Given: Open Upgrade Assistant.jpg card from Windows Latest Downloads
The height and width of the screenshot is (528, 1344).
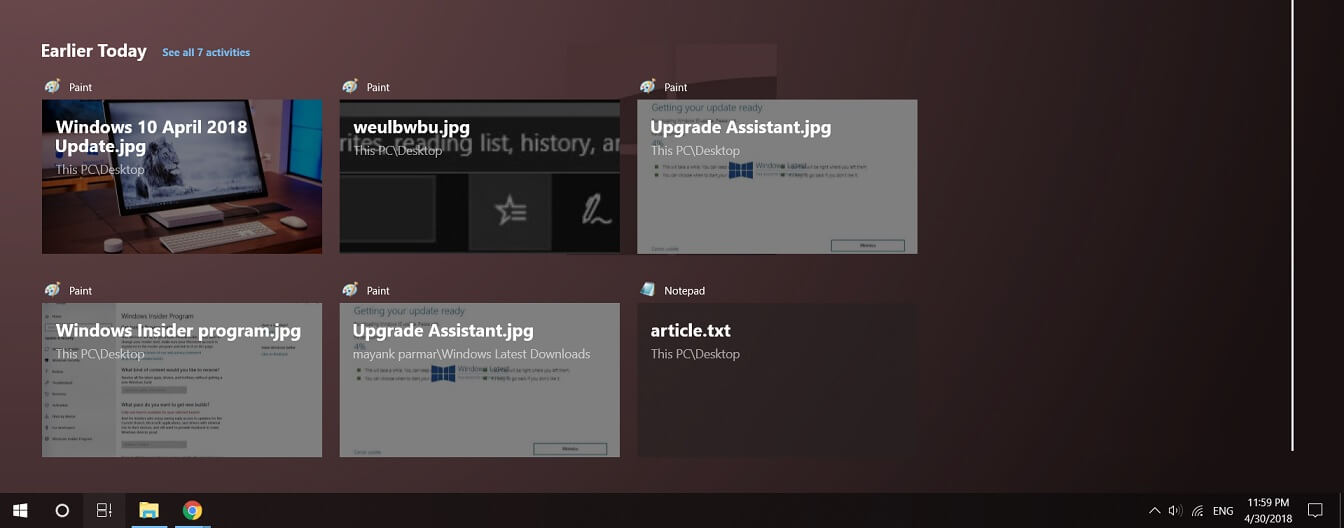Looking at the screenshot, I should point(480,380).
